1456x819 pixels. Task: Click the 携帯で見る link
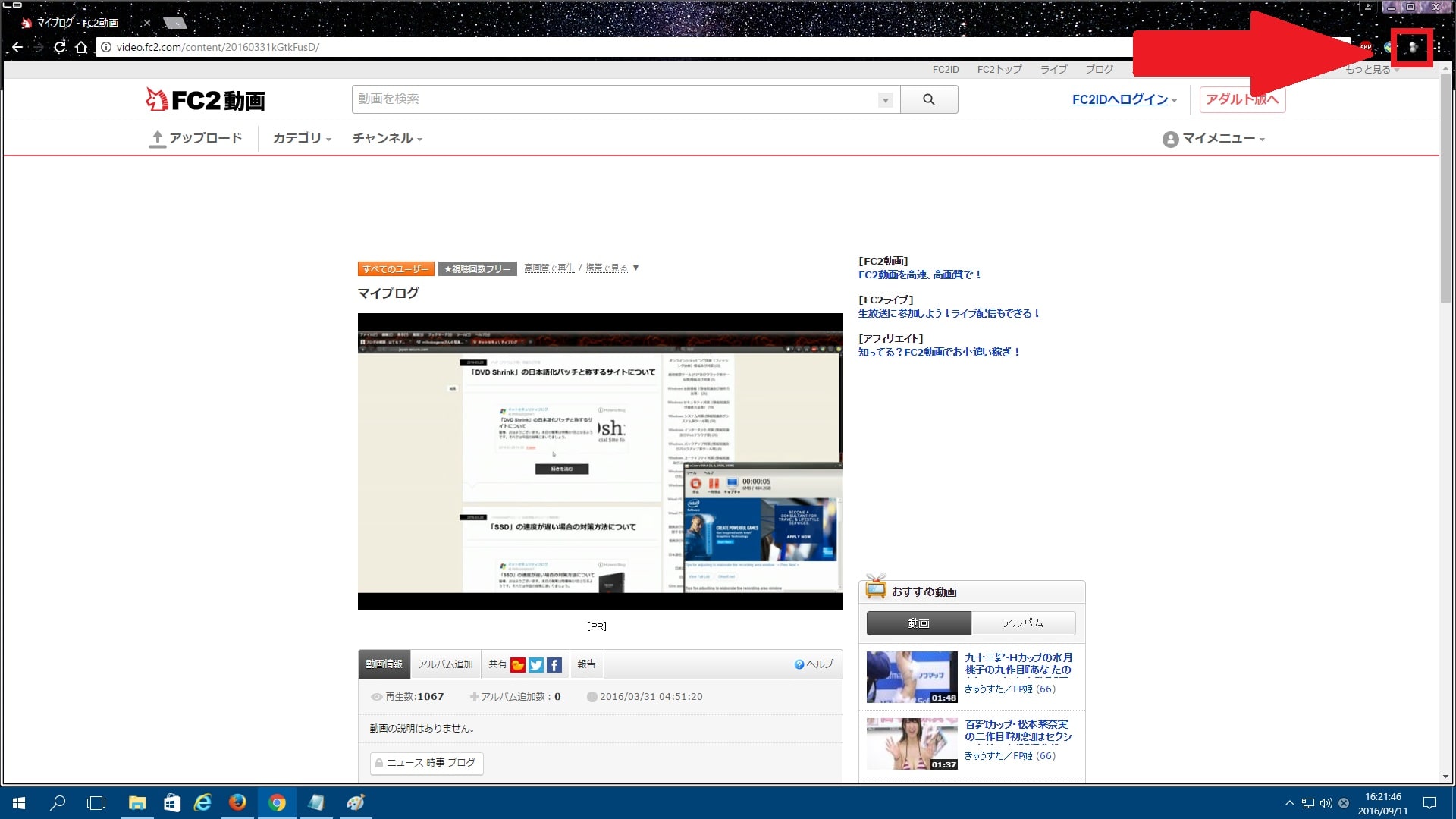tap(606, 268)
